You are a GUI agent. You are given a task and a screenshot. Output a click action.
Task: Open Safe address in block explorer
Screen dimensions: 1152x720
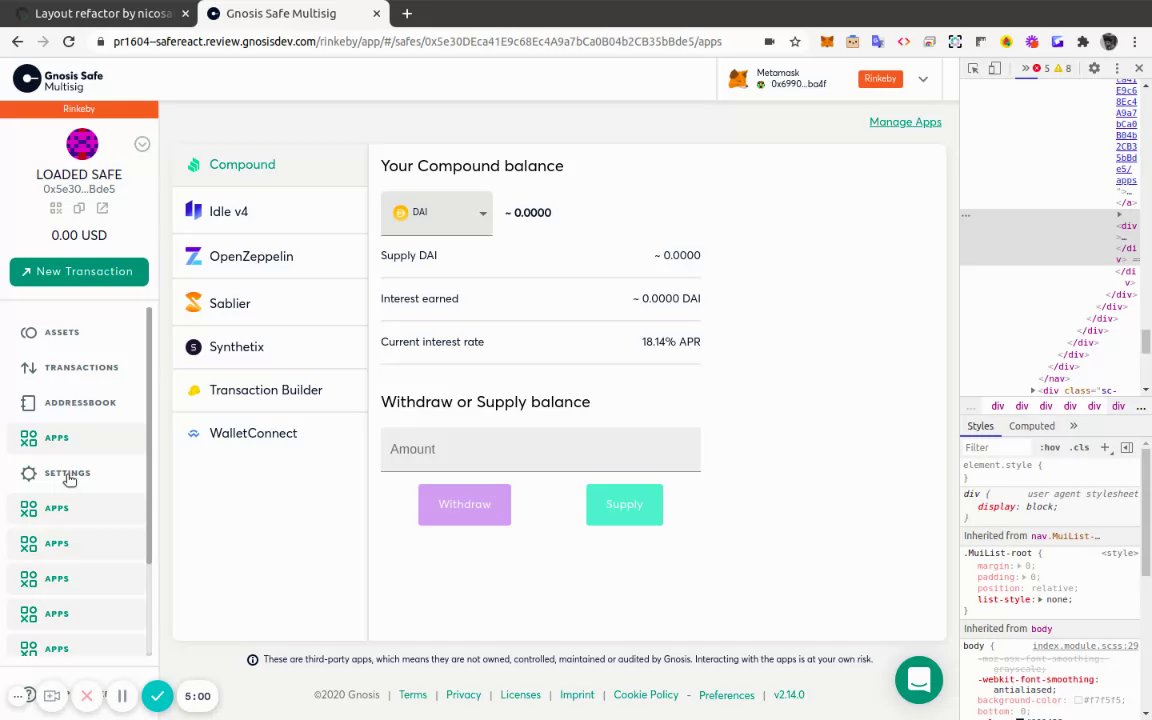click(102, 209)
